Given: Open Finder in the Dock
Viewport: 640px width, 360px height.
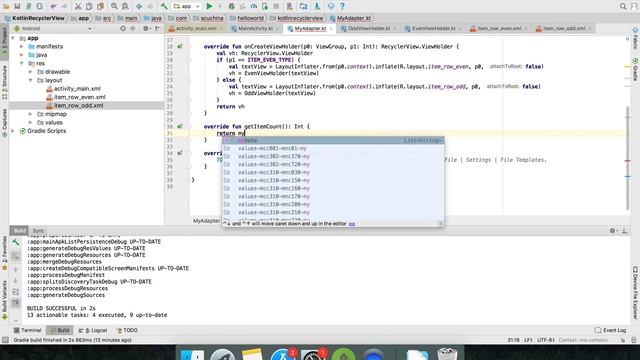Looking at the screenshot, I should coord(192,354).
